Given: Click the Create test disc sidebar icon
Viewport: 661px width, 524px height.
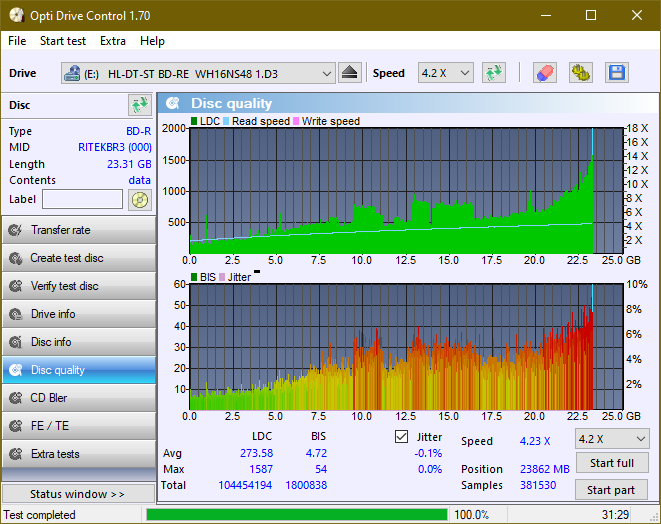Looking at the screenshot, I should coord(16,258).
